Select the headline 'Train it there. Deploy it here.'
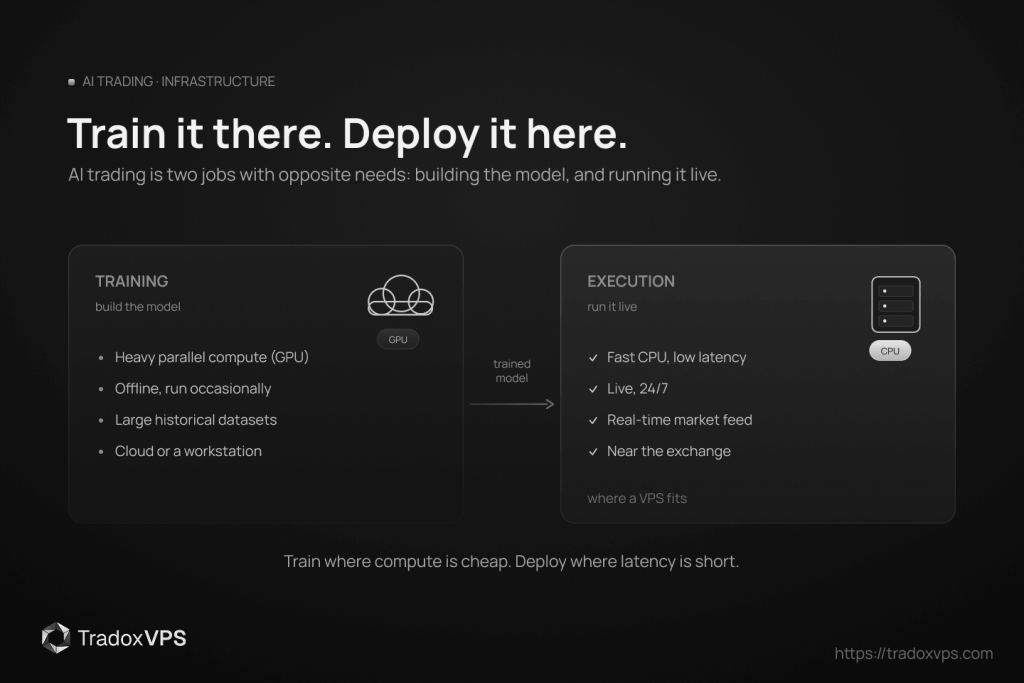Viewport: 1024px width, 683px height. [x=347, y=133]
